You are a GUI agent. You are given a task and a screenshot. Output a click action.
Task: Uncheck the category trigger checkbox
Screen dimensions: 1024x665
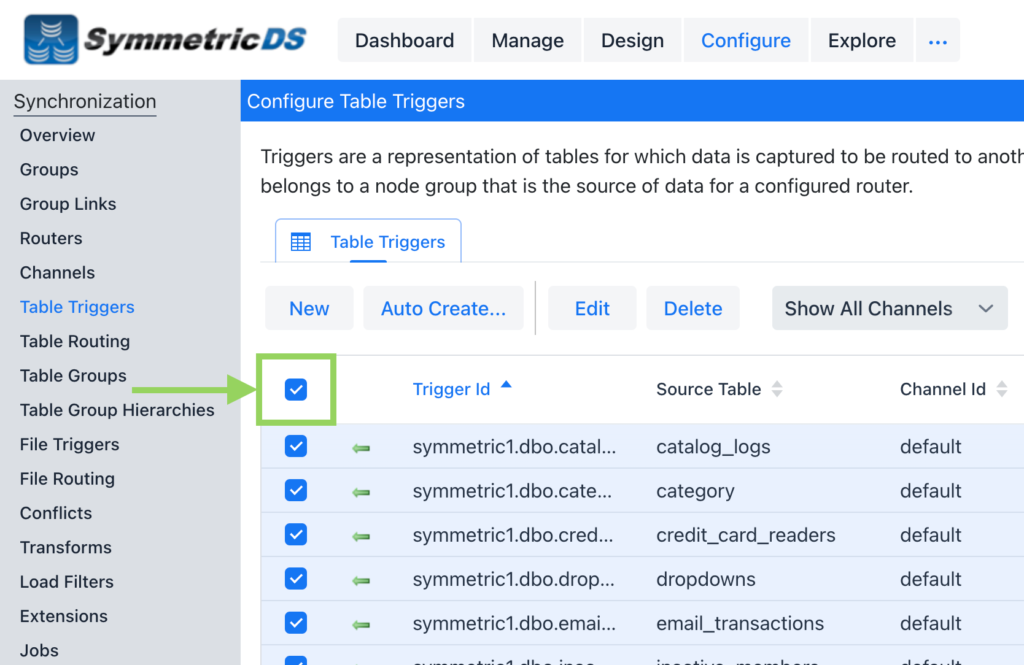point(295,490)
